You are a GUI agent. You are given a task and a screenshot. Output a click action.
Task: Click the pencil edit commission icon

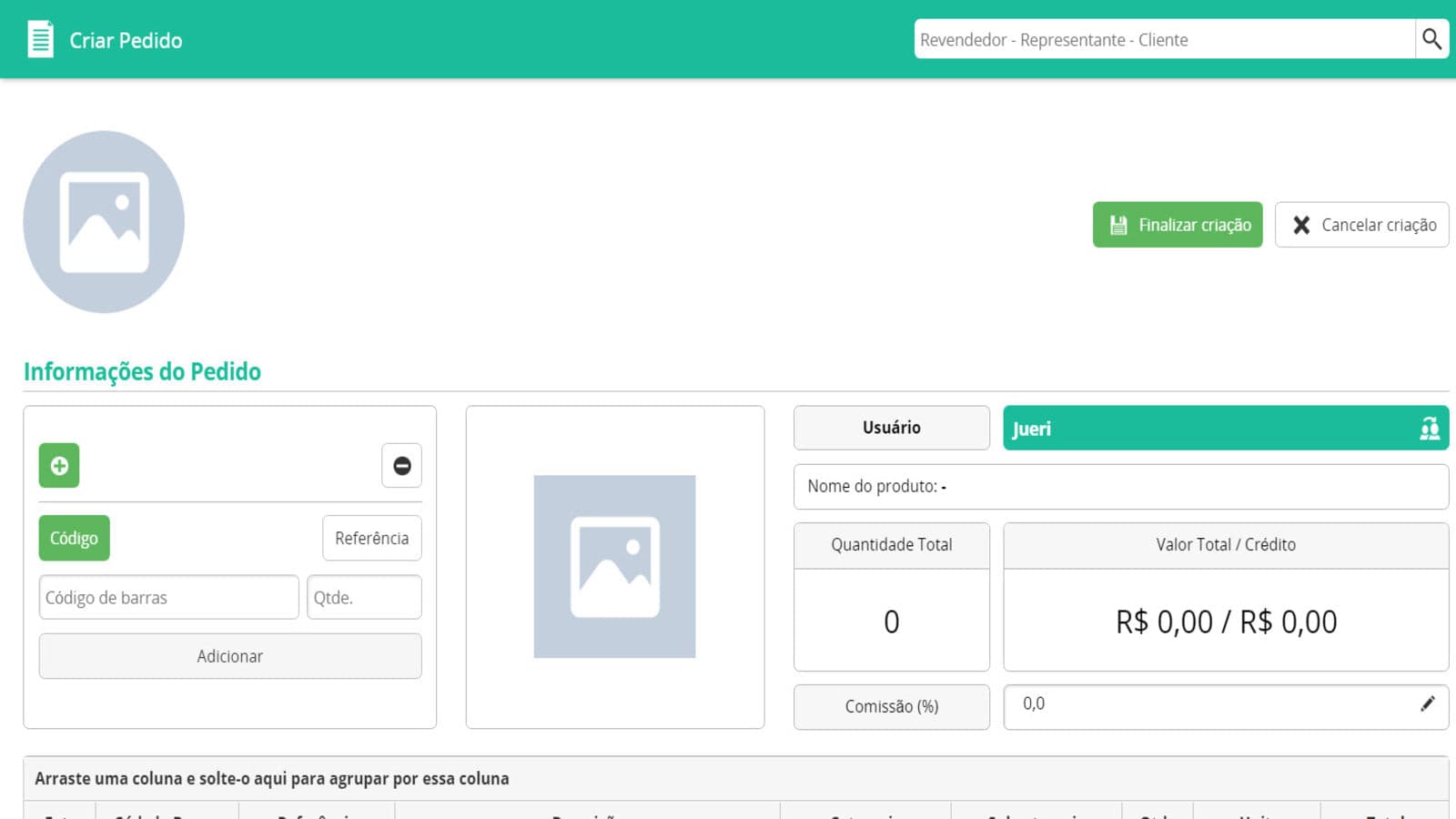[x=1428, y=703]
